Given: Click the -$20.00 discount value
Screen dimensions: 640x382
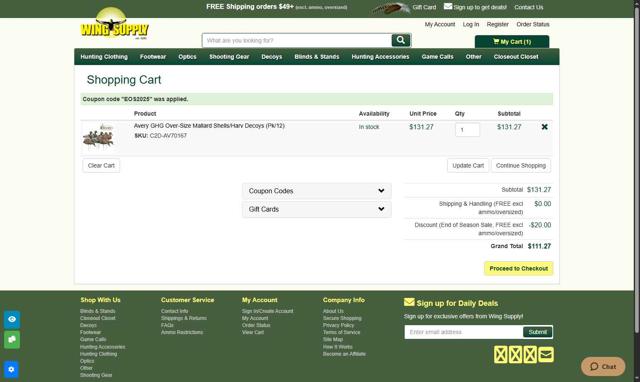Looking at the screenshot, I should pyautogui.click(x=540, y=225).
